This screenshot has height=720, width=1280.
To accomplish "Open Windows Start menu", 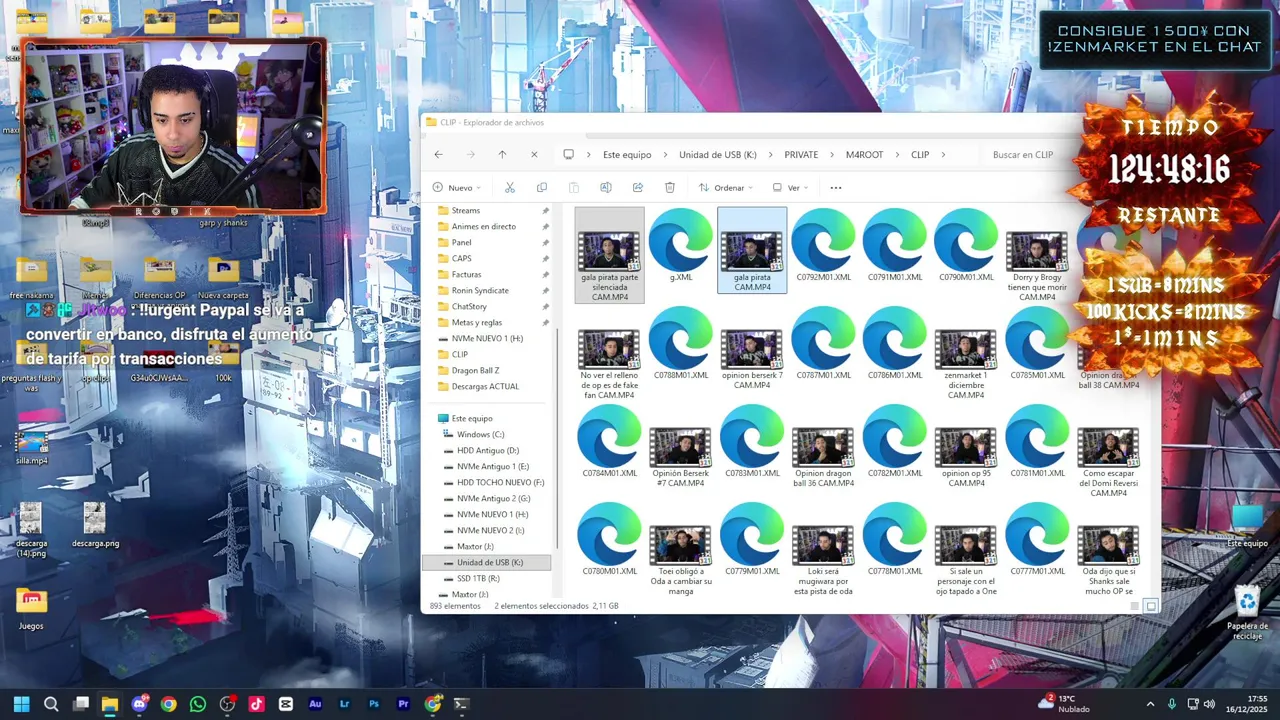I will (22, 704).
